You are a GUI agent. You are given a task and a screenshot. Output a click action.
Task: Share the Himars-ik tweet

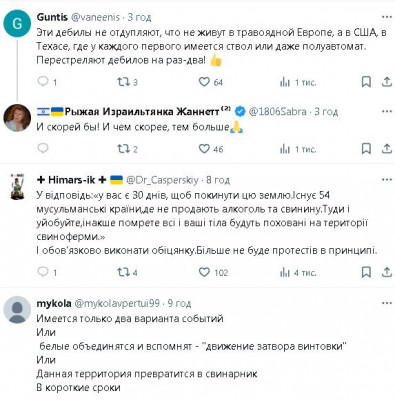point(387,272)
